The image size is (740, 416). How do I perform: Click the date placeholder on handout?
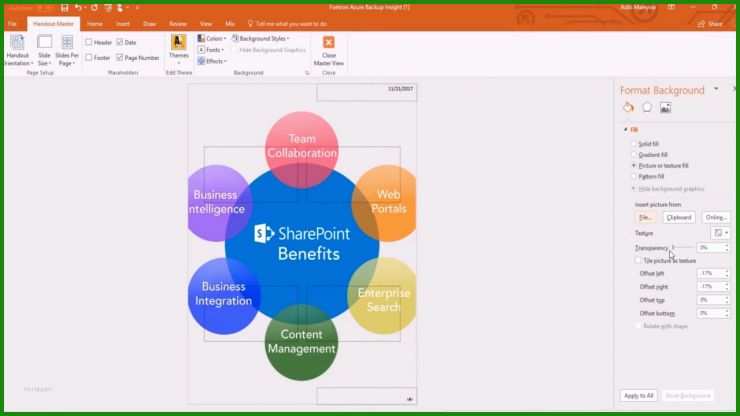pos(367,93)
